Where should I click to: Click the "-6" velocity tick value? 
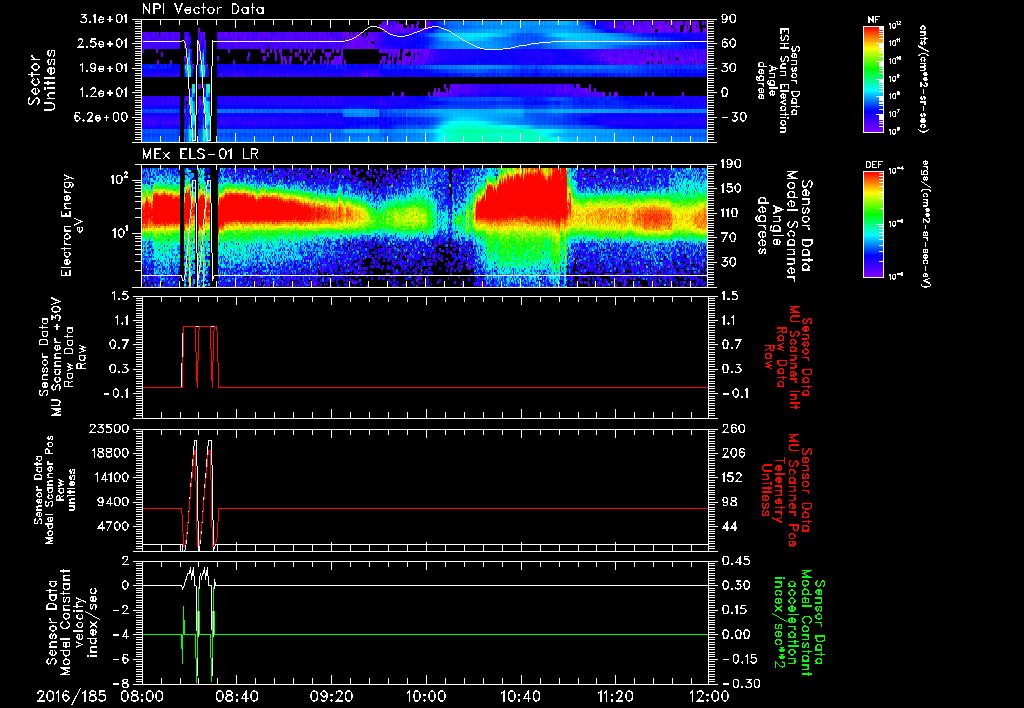[121, 660]
